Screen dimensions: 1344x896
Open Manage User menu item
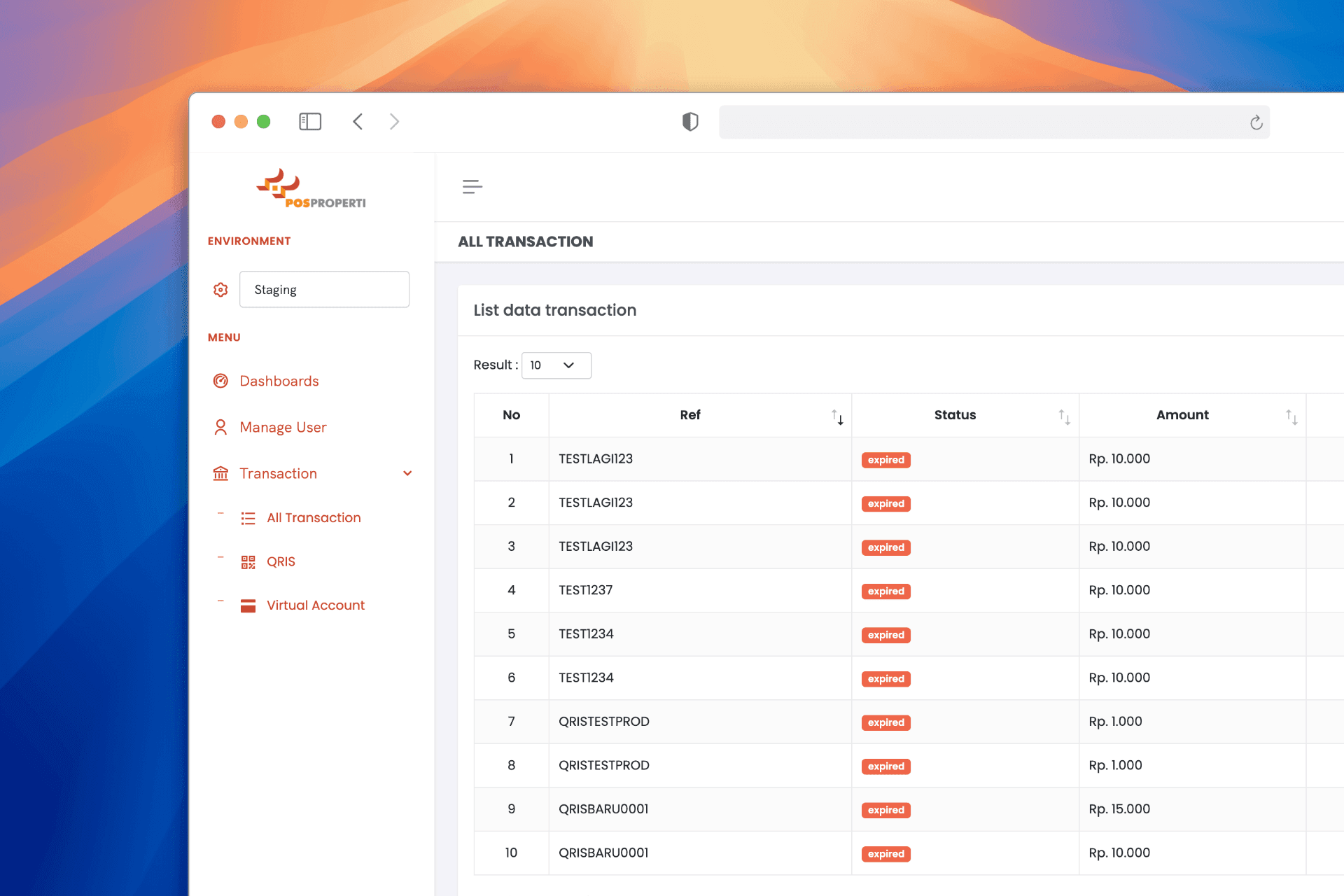(283, 427)
